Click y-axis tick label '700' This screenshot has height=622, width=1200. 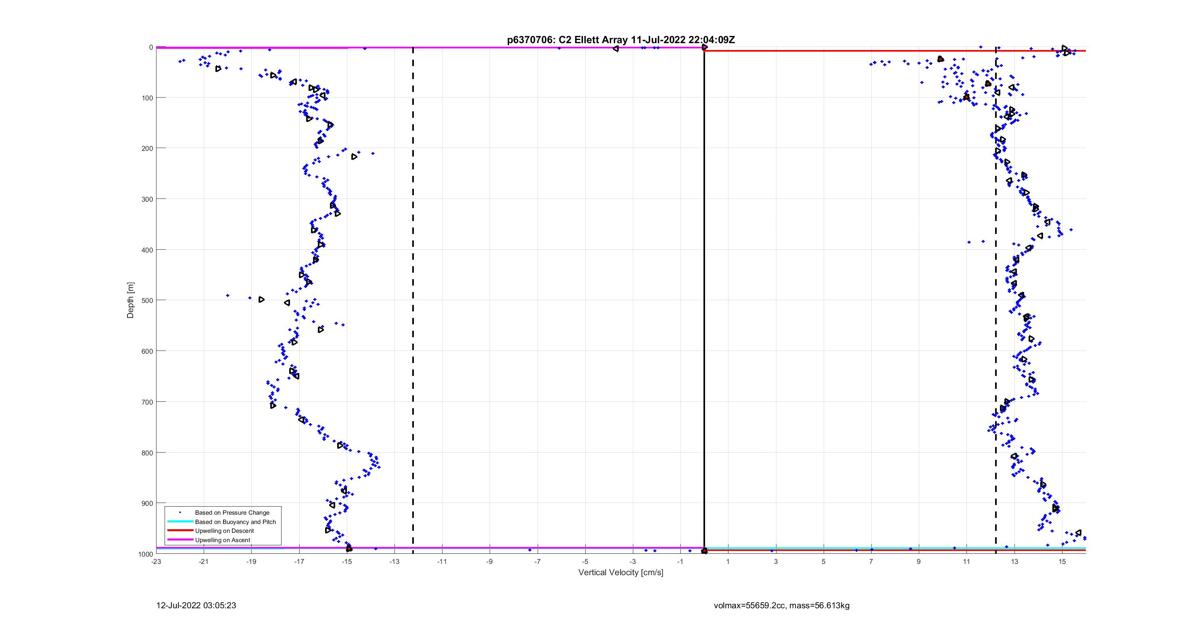146,402
